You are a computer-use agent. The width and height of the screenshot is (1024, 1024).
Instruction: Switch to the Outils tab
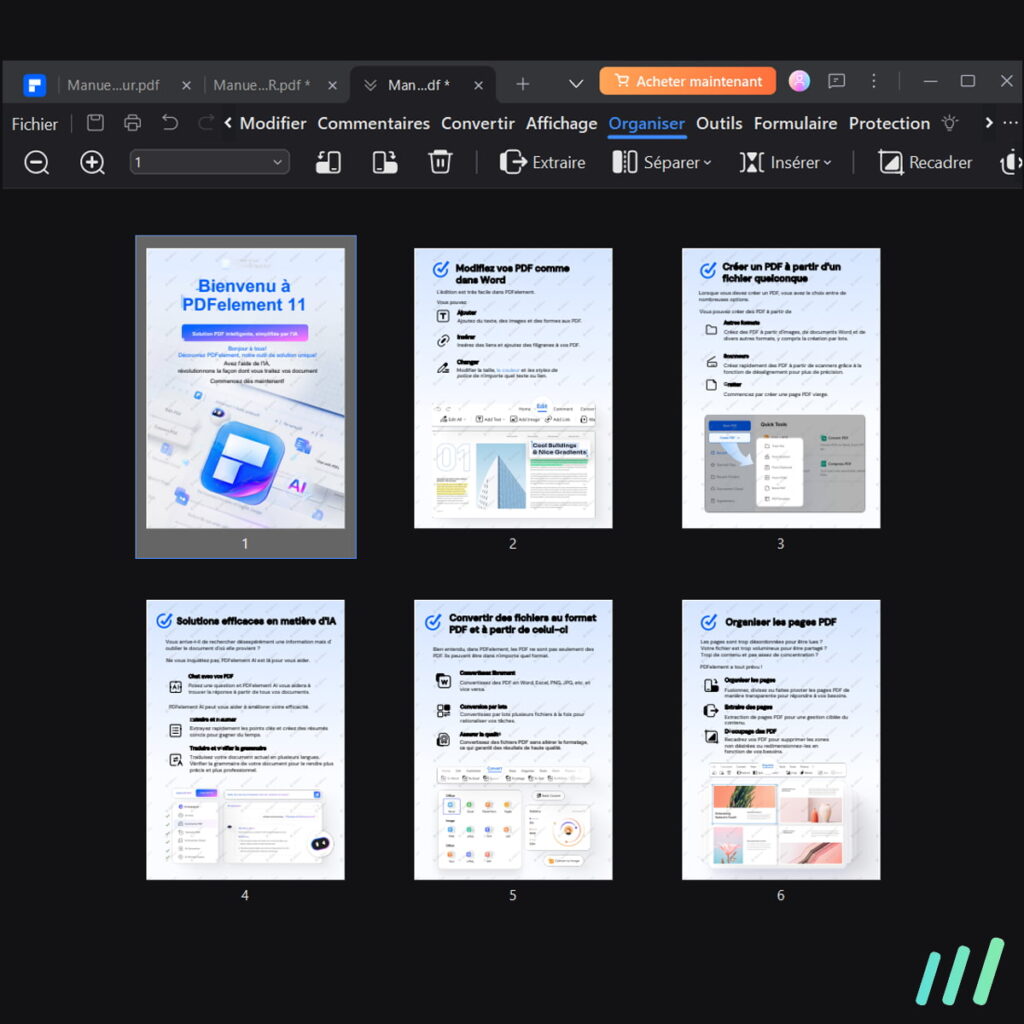[719, 123]
